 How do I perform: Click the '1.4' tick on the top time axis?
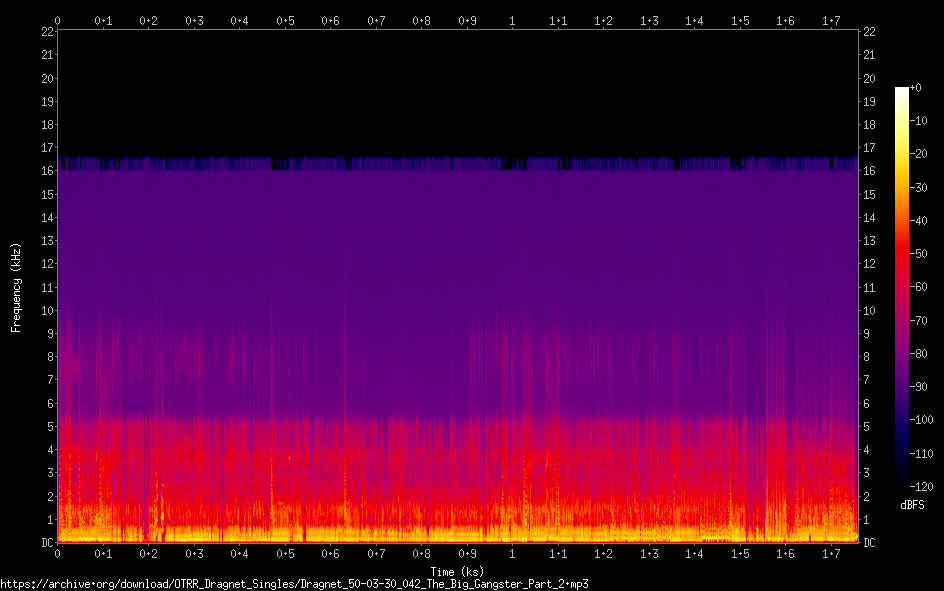pos(694,20)
